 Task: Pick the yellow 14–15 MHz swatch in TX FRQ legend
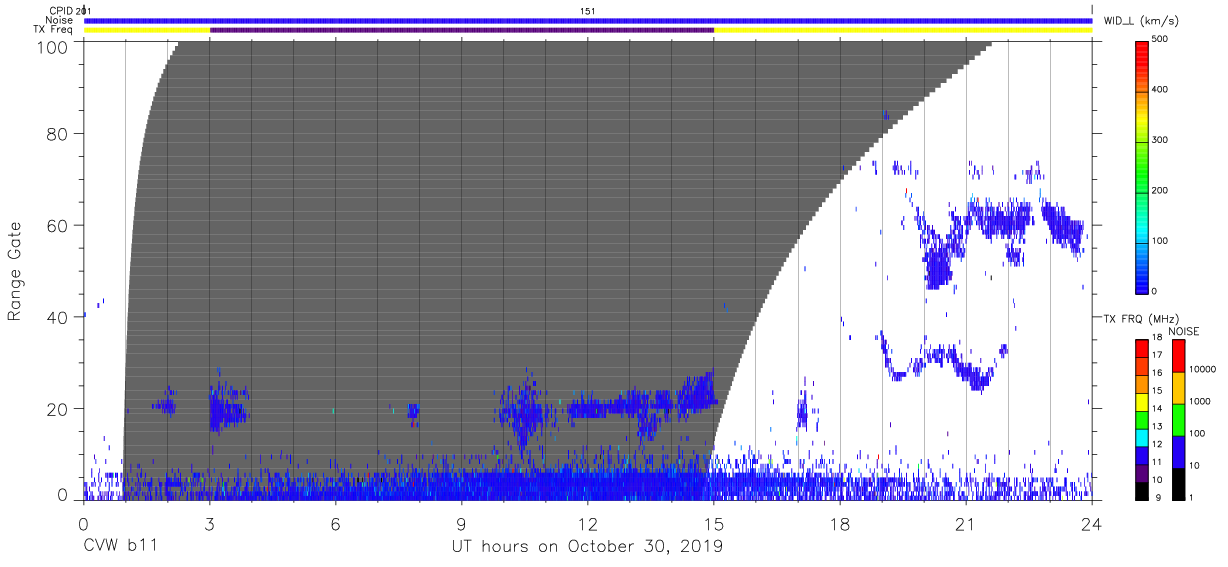(x=1142, y=401)
